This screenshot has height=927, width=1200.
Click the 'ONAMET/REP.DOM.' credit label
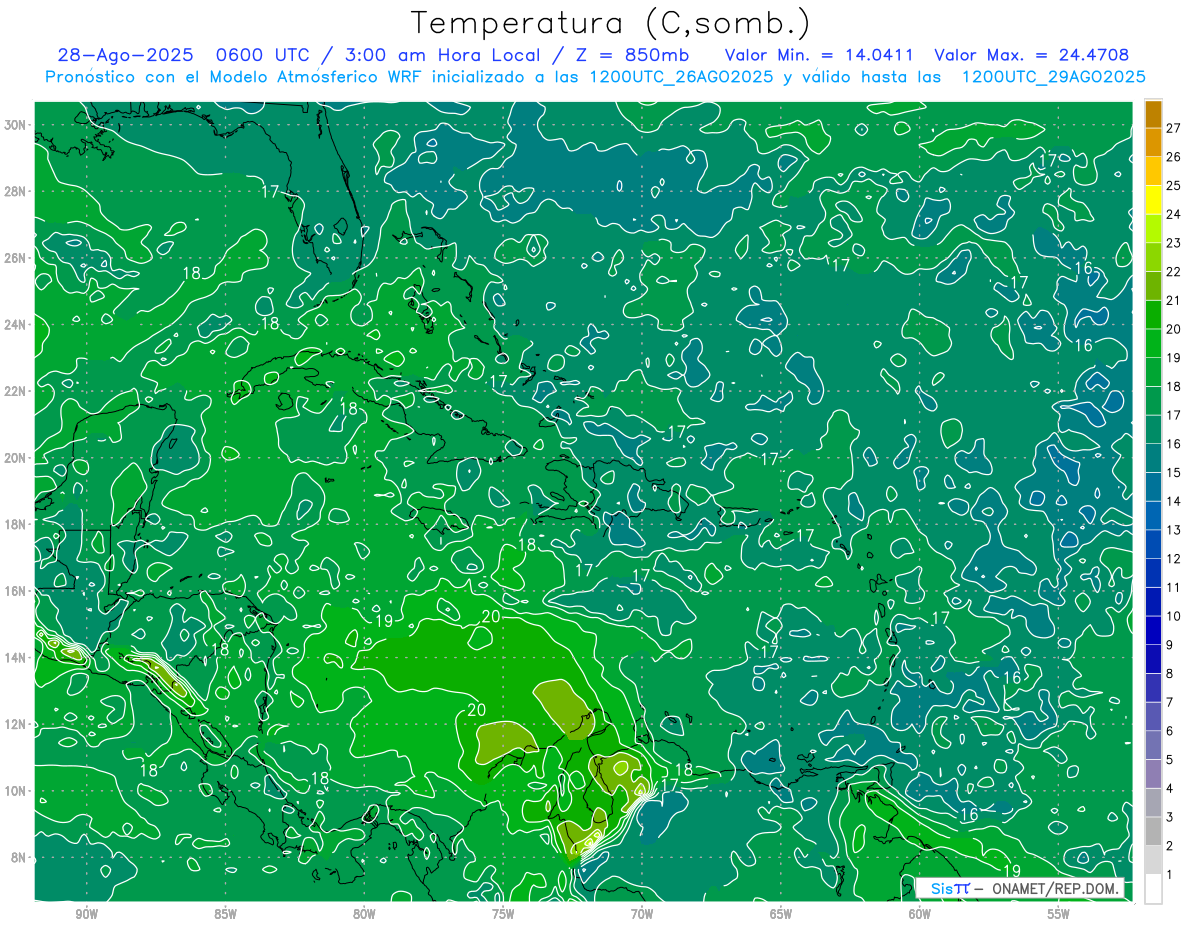pyautogui.click(x=1056, y=889)
